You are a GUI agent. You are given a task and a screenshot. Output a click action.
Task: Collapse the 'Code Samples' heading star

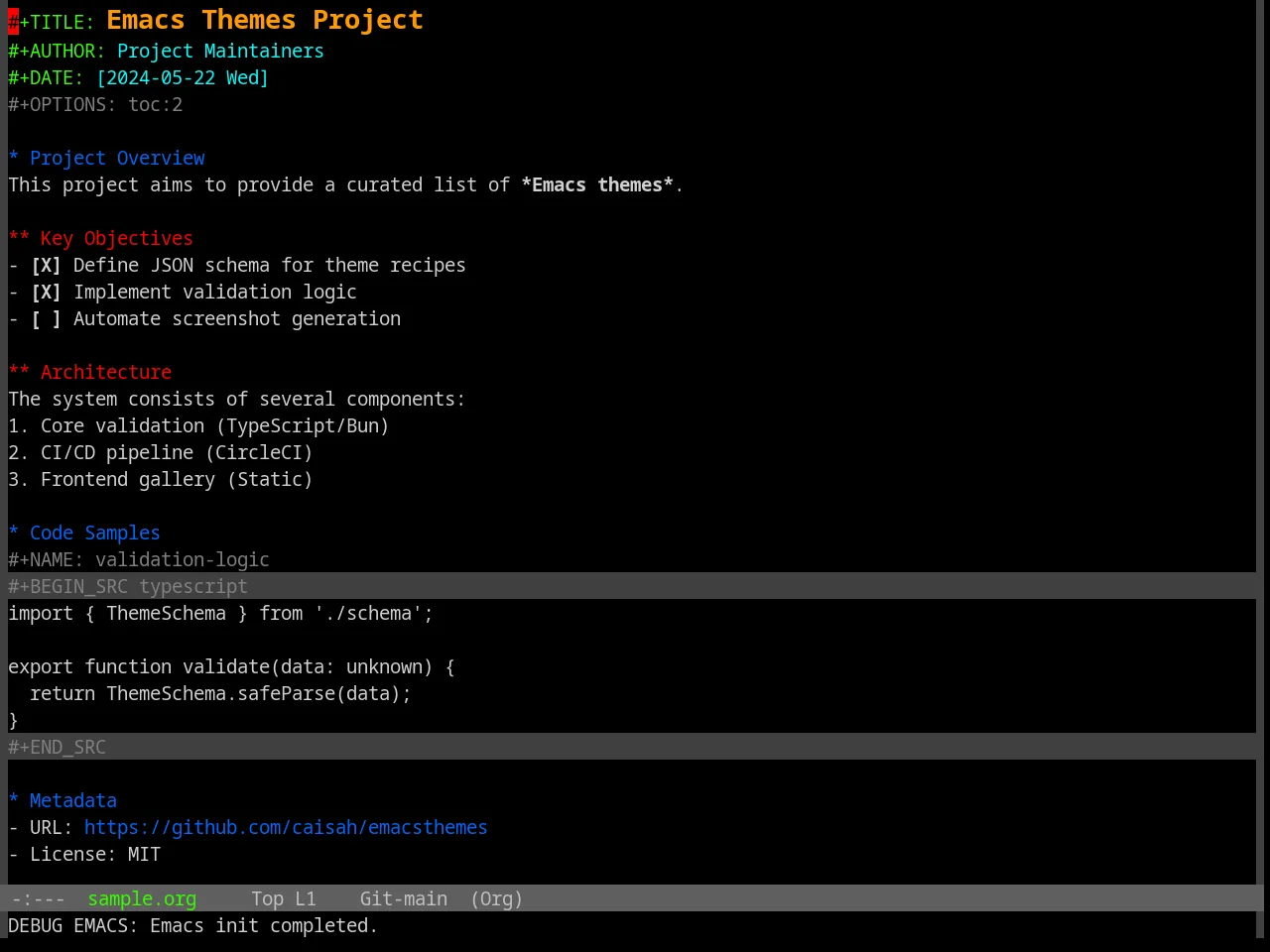pyautogui.click(x=13, y=533)
